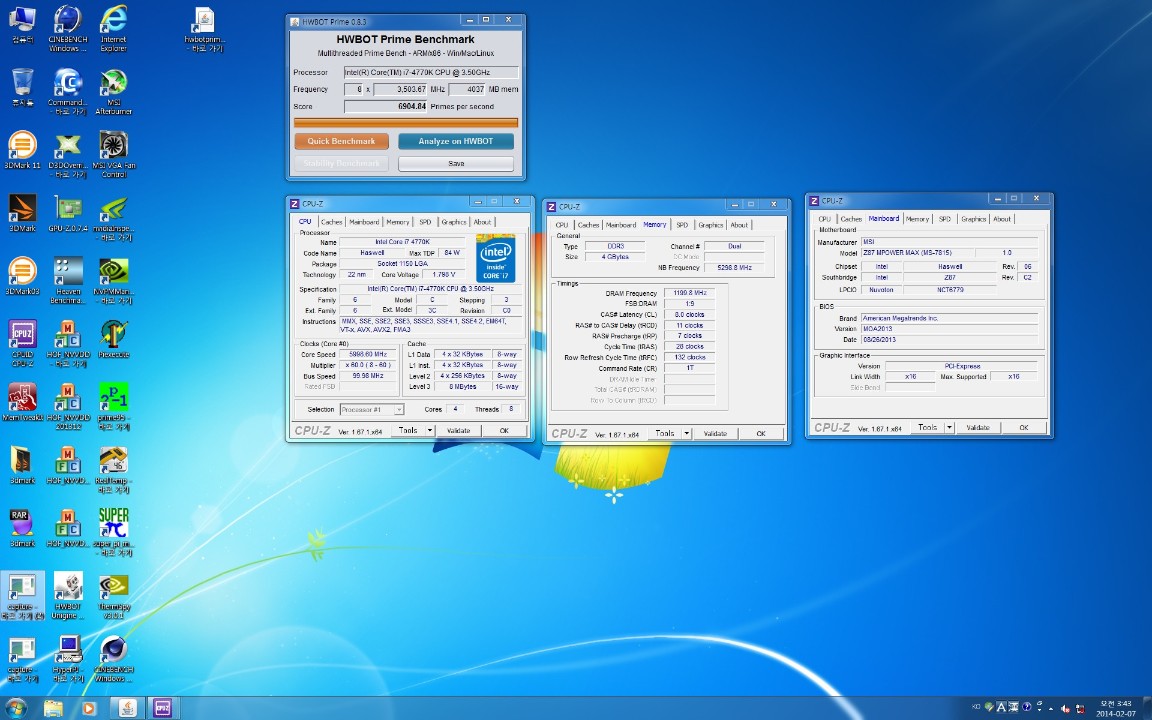Select Mainboard tab in CPU-Z Memory window

[621, 225]
